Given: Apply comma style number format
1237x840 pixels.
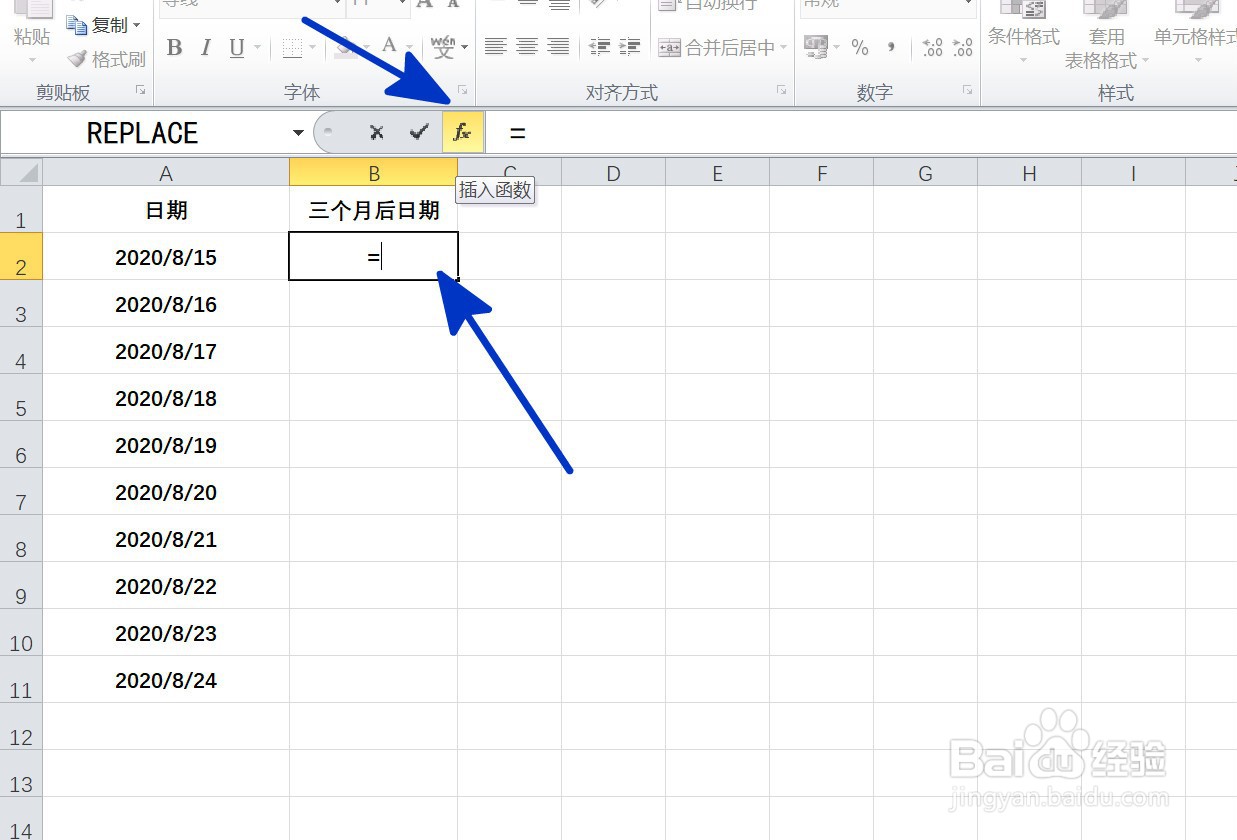Looking at the screenshot, I should pyautogui.click(x=890, y=47).
